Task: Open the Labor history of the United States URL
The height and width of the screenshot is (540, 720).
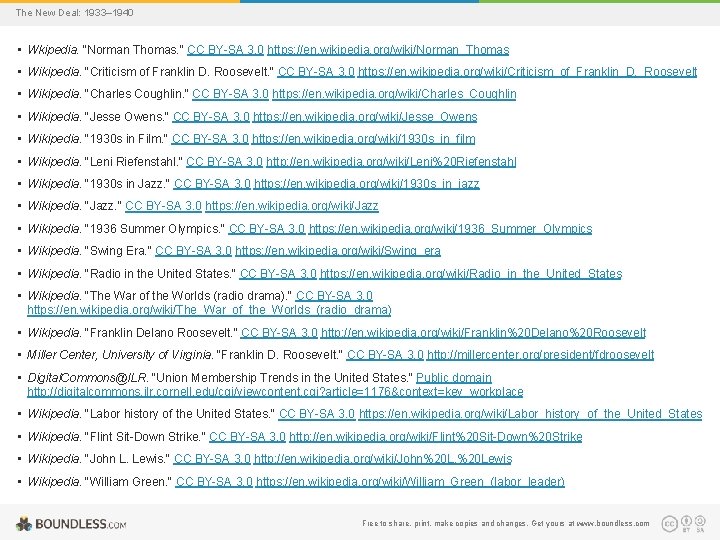Action: [531, 414]
